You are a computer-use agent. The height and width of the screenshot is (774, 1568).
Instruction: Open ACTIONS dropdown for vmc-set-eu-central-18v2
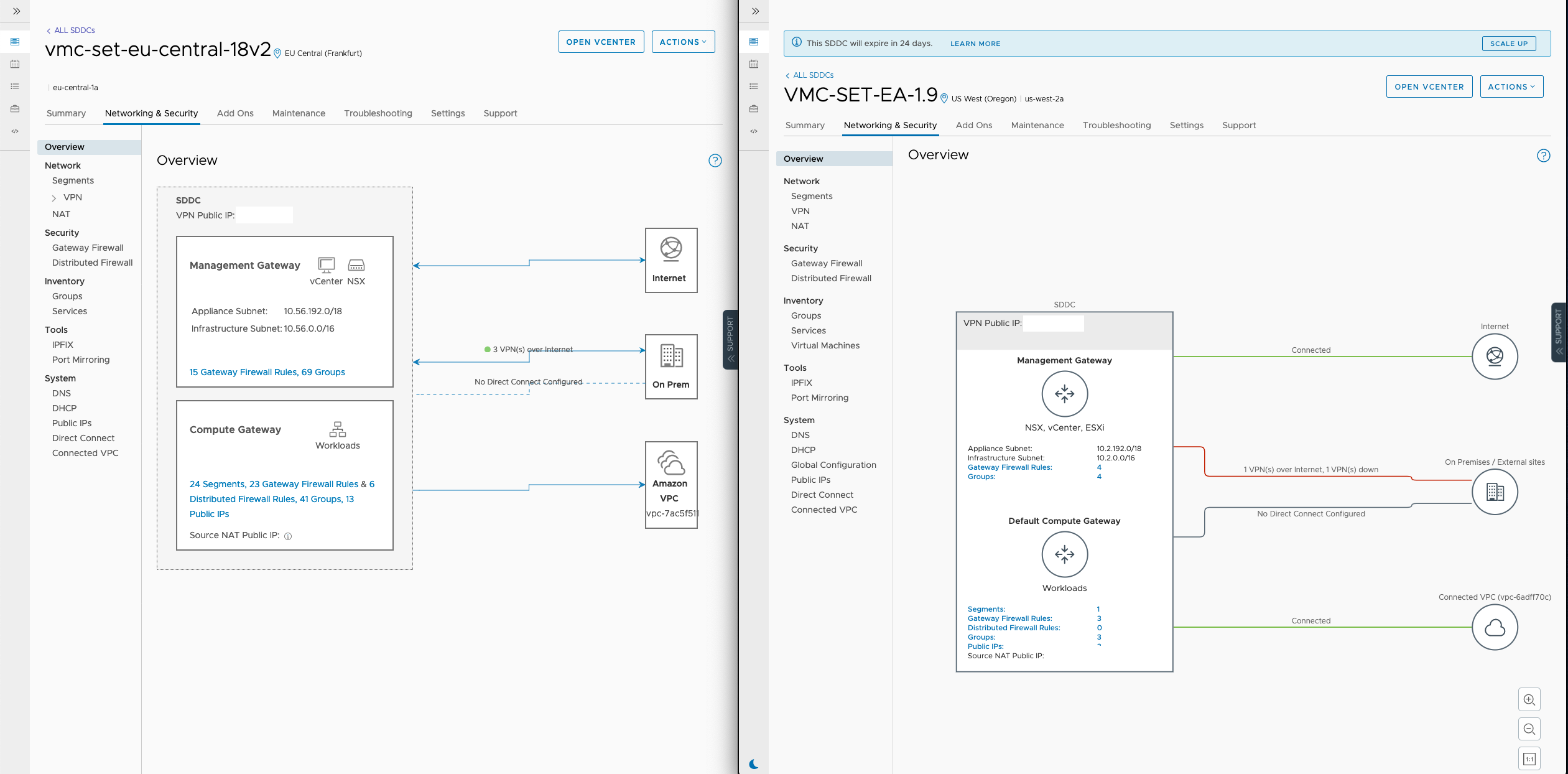pos(683,42)
